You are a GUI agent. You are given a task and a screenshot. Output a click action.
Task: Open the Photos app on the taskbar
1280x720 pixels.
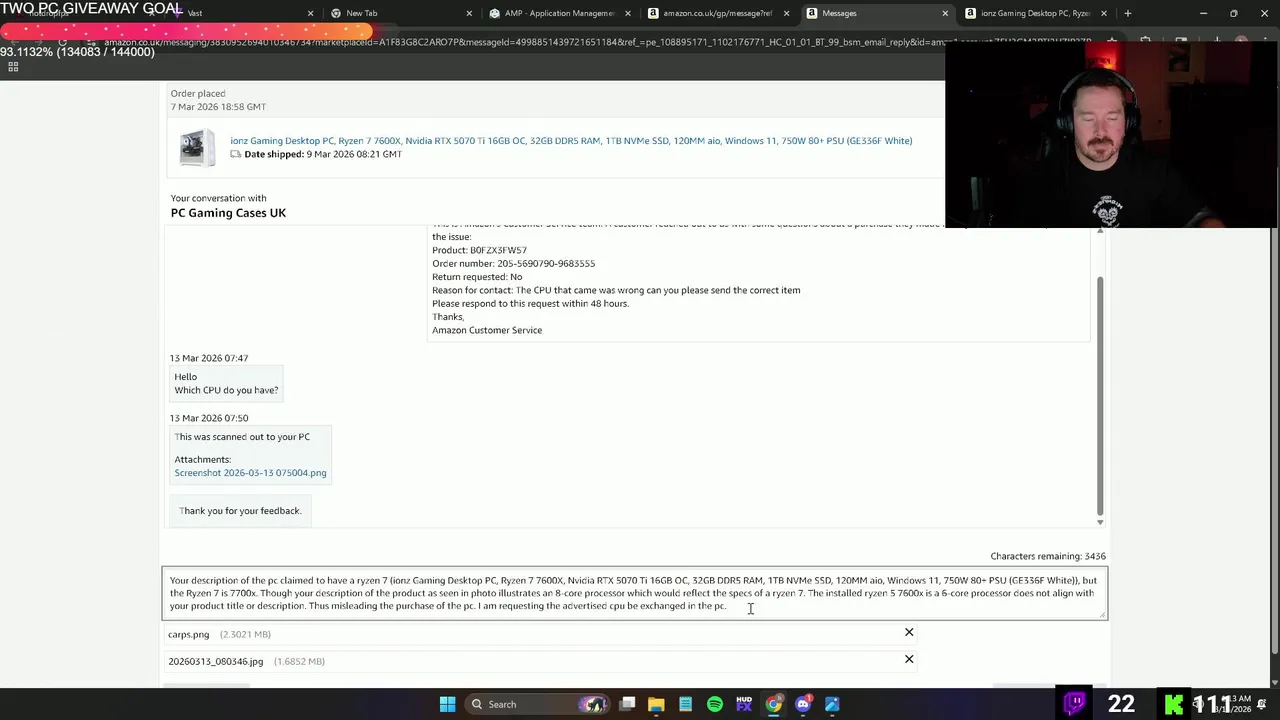(x=832, y=704)
